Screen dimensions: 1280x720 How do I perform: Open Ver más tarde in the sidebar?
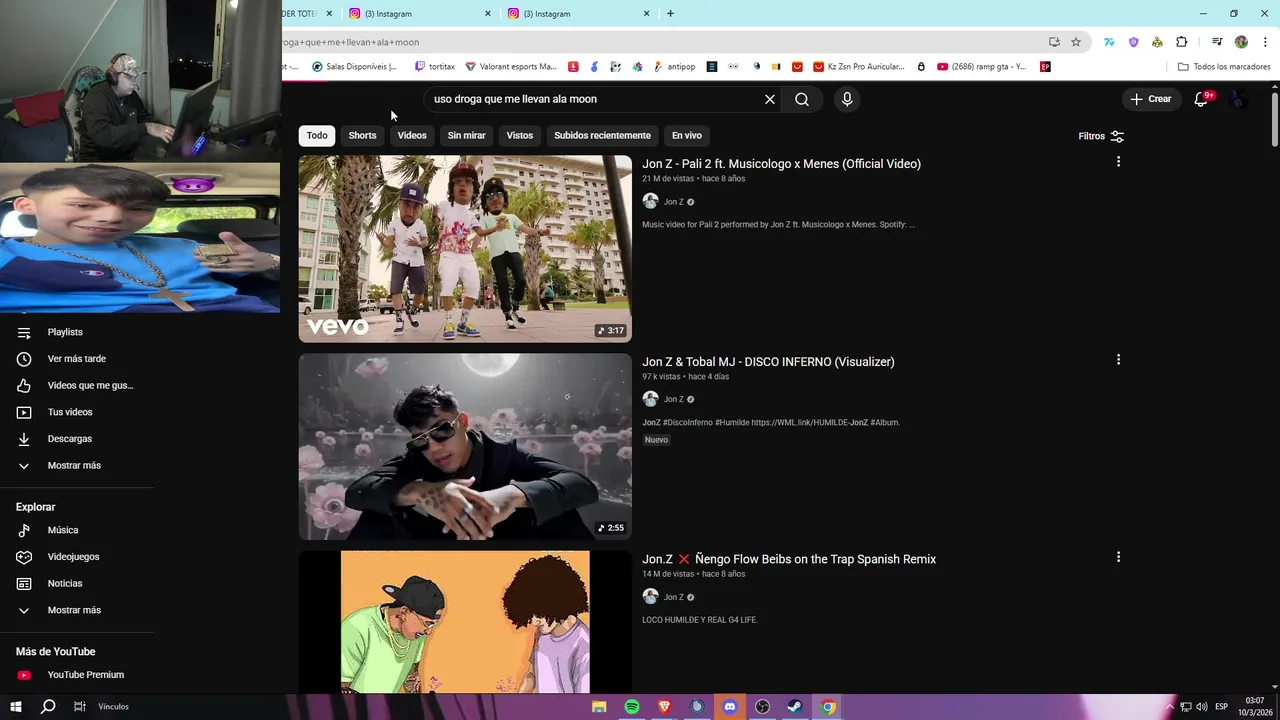coord(76,359)
